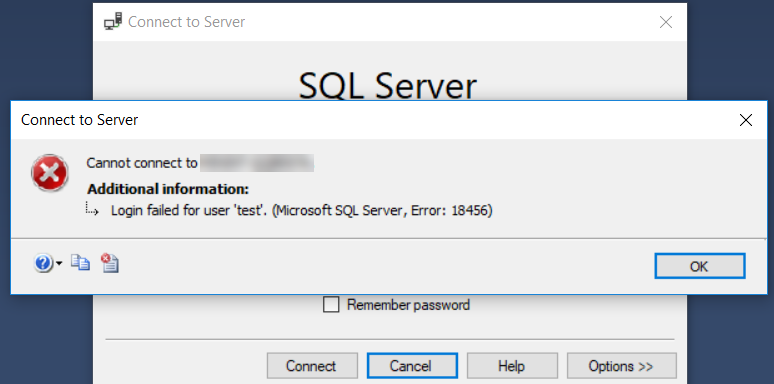This screenshot has width=774, height=384.
Task: Close the background Connect to Server window
Action: 666,22
